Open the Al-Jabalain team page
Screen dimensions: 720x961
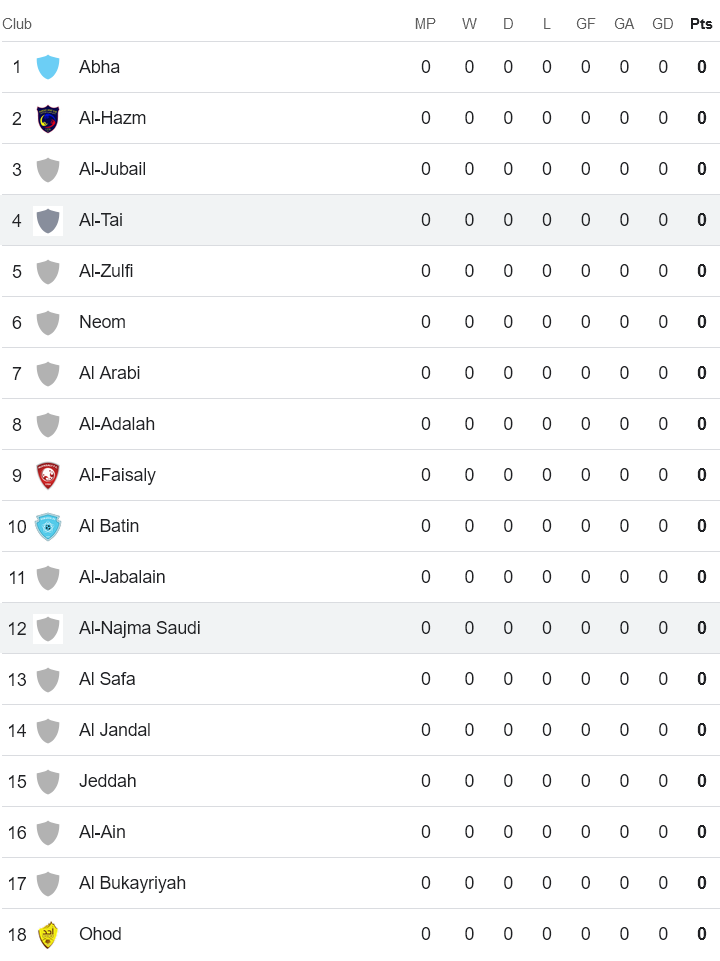click(122, 577)
